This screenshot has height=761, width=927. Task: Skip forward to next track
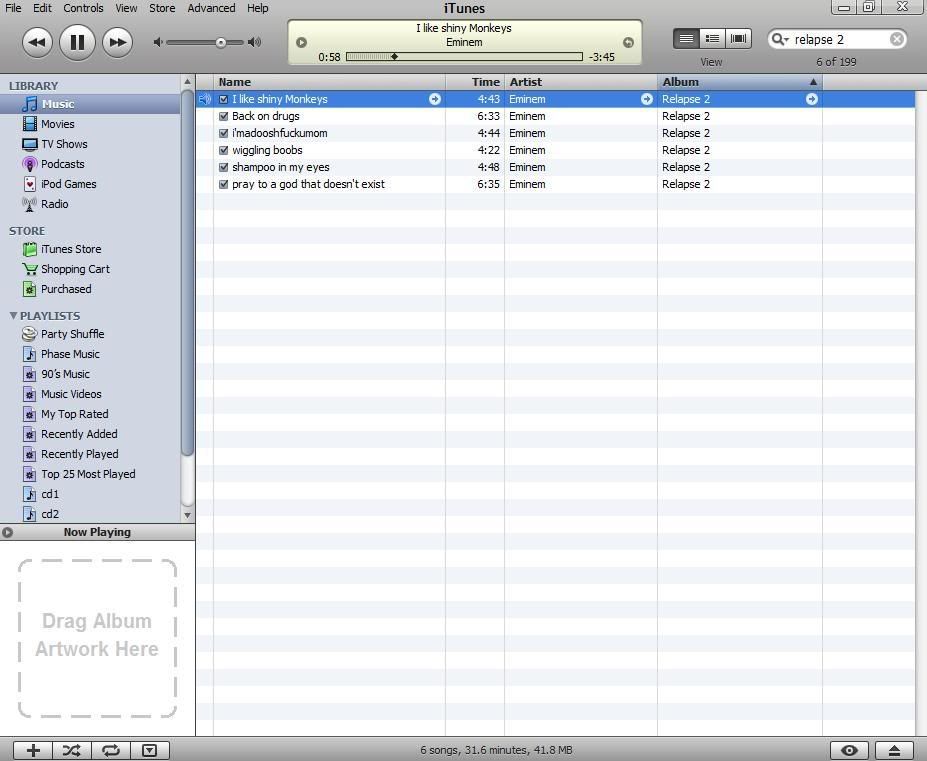click(118, 42)
